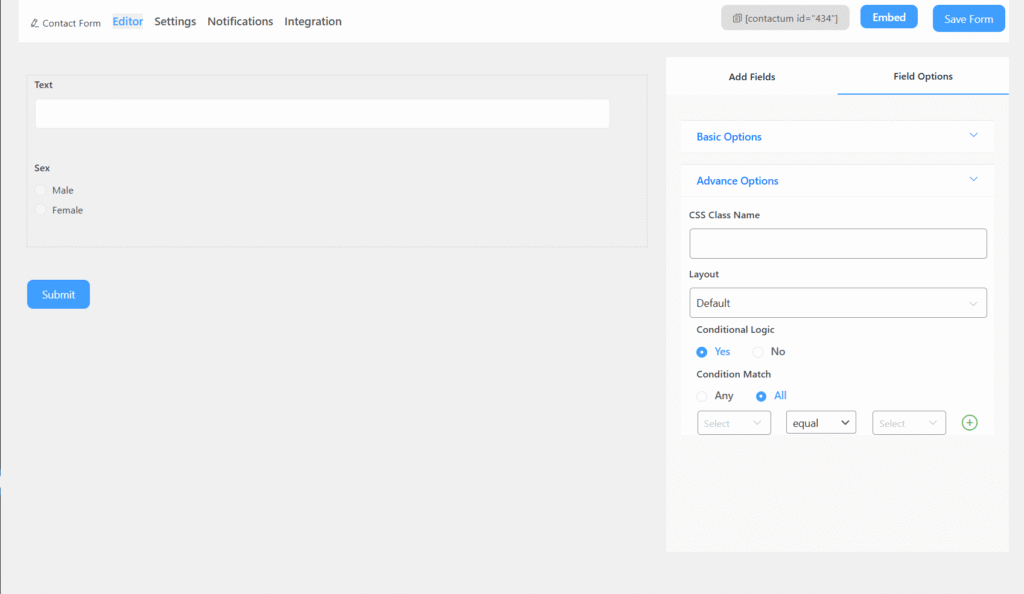This screenshot has width=1024, height=594.
Task: Open the Notifications tab
Action: tap(240, 21)
